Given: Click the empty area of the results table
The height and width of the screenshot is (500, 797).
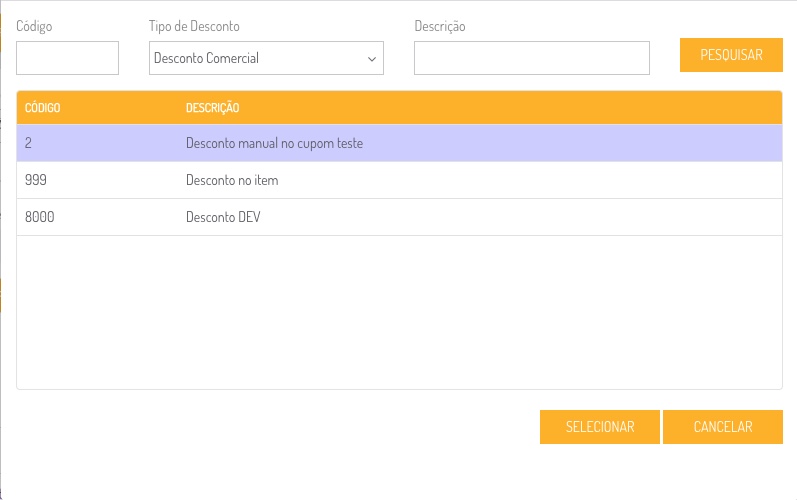Looking at the screenshot, I should point(399,312).
